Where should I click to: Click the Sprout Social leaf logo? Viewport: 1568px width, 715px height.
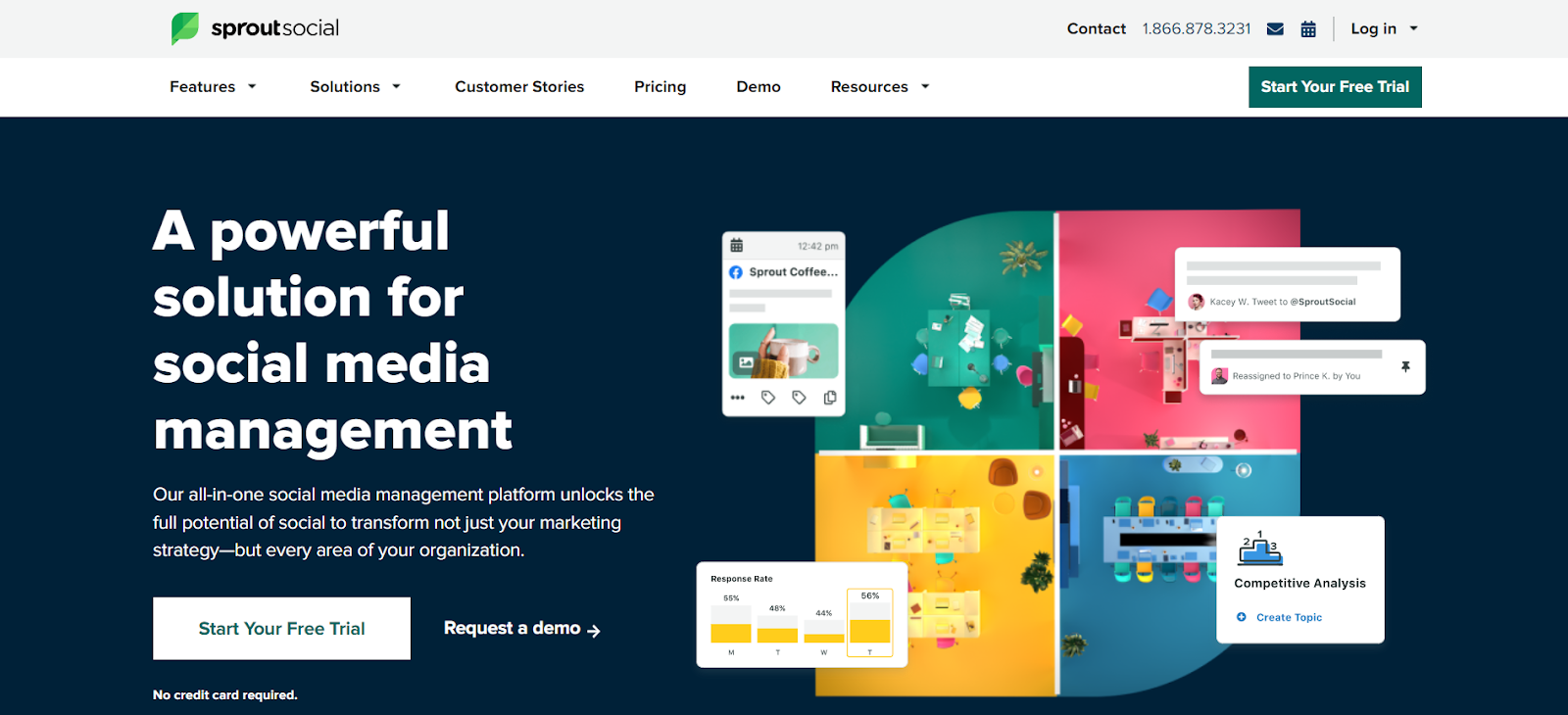(x=185, y=28)
